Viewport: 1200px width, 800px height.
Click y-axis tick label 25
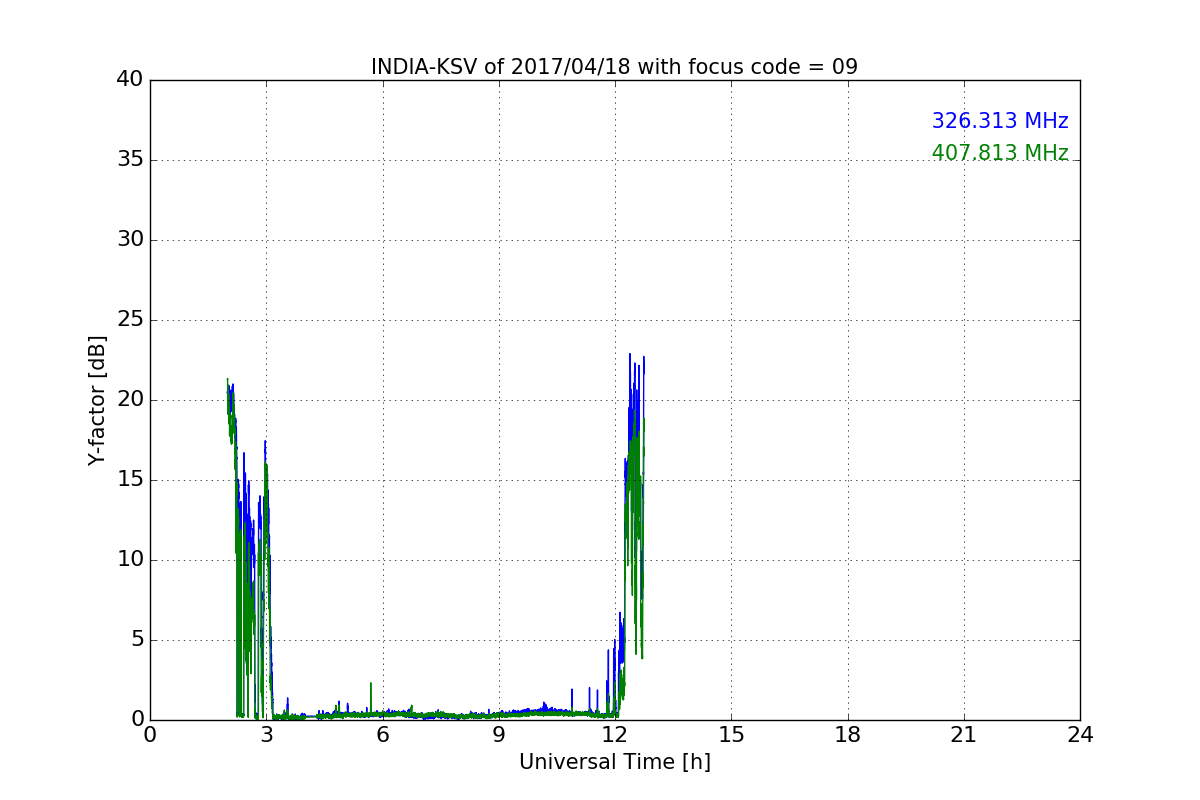click(130, 320)
